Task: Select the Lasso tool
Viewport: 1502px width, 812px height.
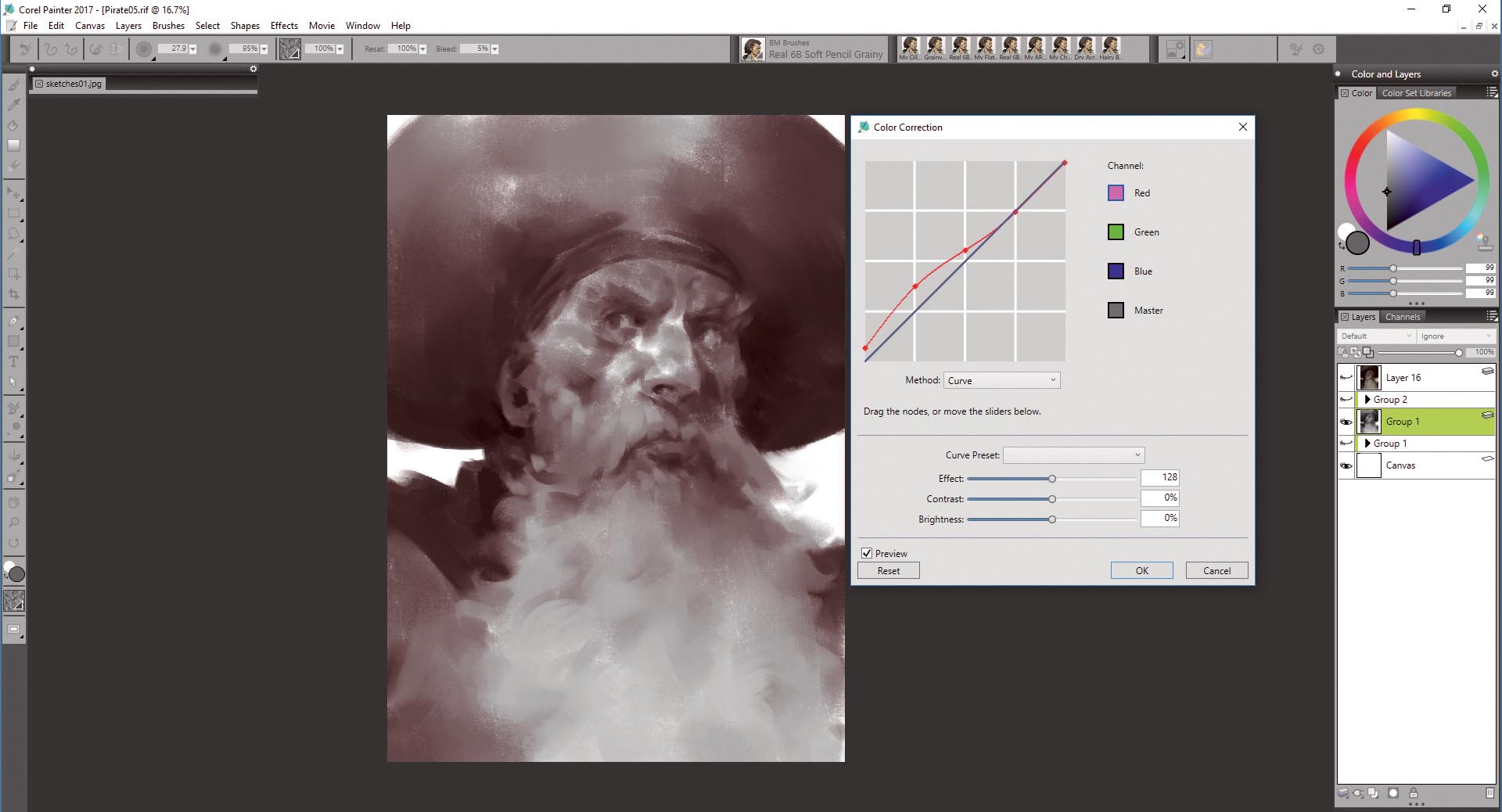Action: pyautogui.click(x=13, y=233)
